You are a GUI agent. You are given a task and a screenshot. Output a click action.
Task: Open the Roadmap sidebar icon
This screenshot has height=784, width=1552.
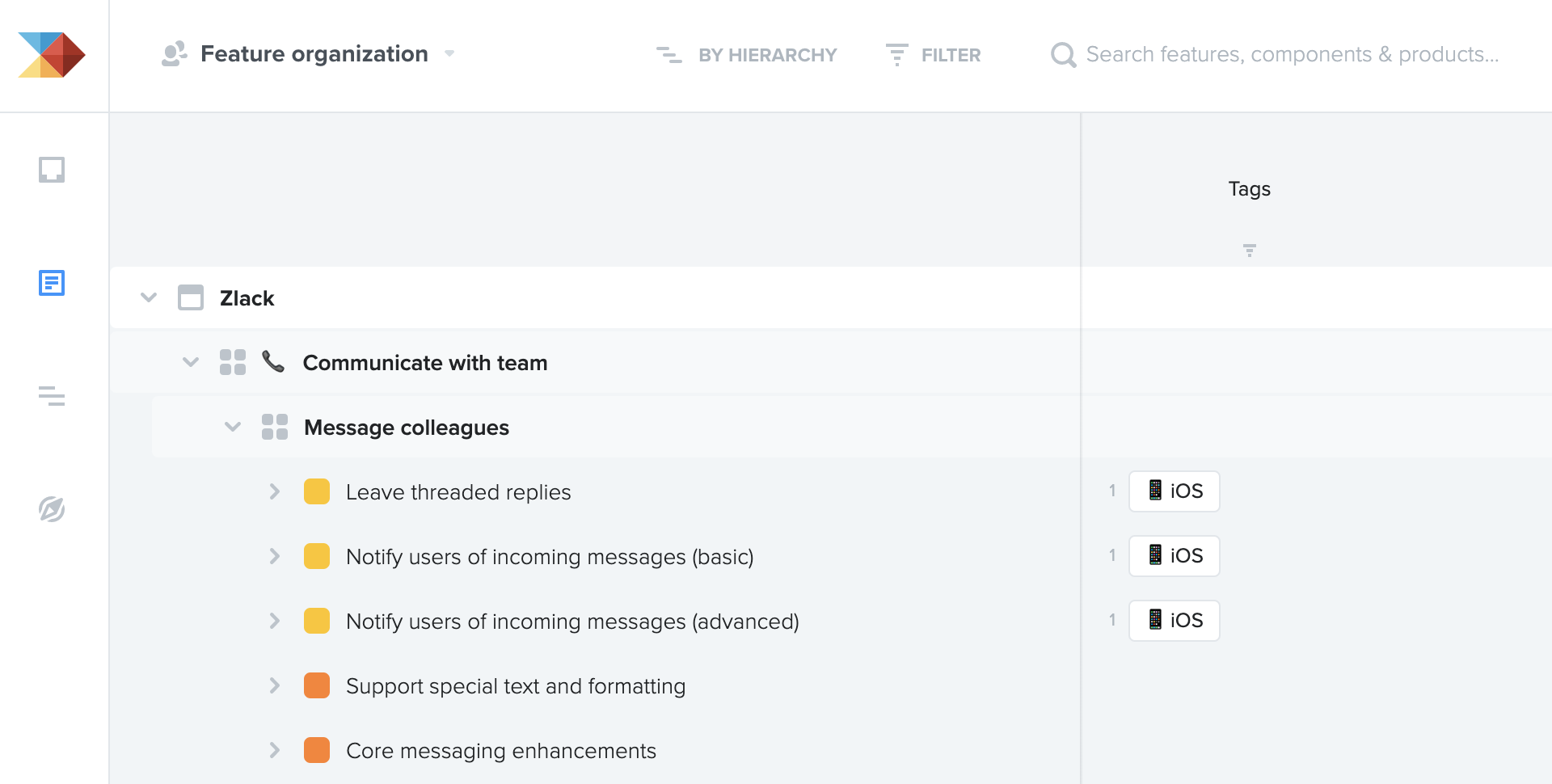pyautogui.click(x=52, y=396)
